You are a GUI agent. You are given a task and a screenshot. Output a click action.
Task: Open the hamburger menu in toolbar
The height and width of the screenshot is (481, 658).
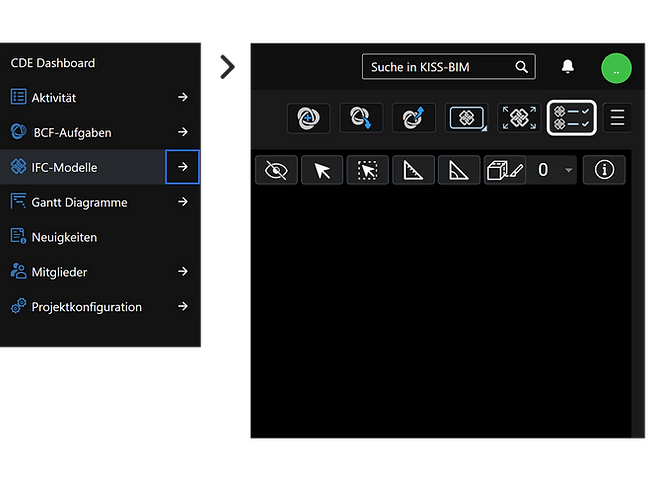(617, 118)
